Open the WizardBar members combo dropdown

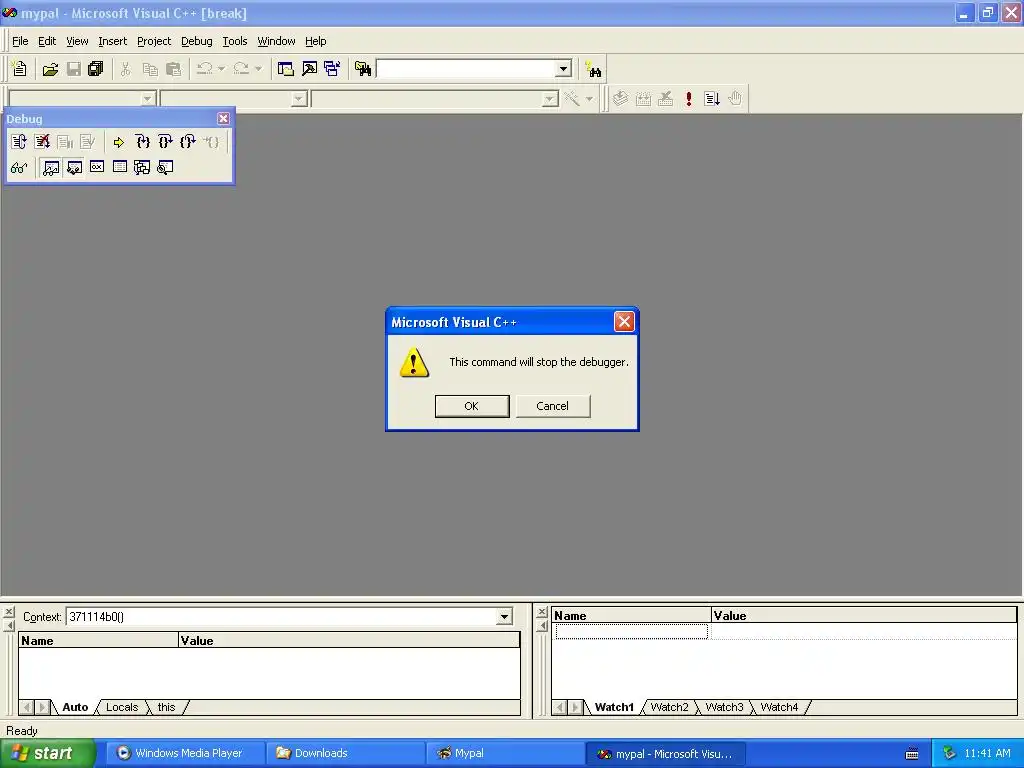coord(550,99)
